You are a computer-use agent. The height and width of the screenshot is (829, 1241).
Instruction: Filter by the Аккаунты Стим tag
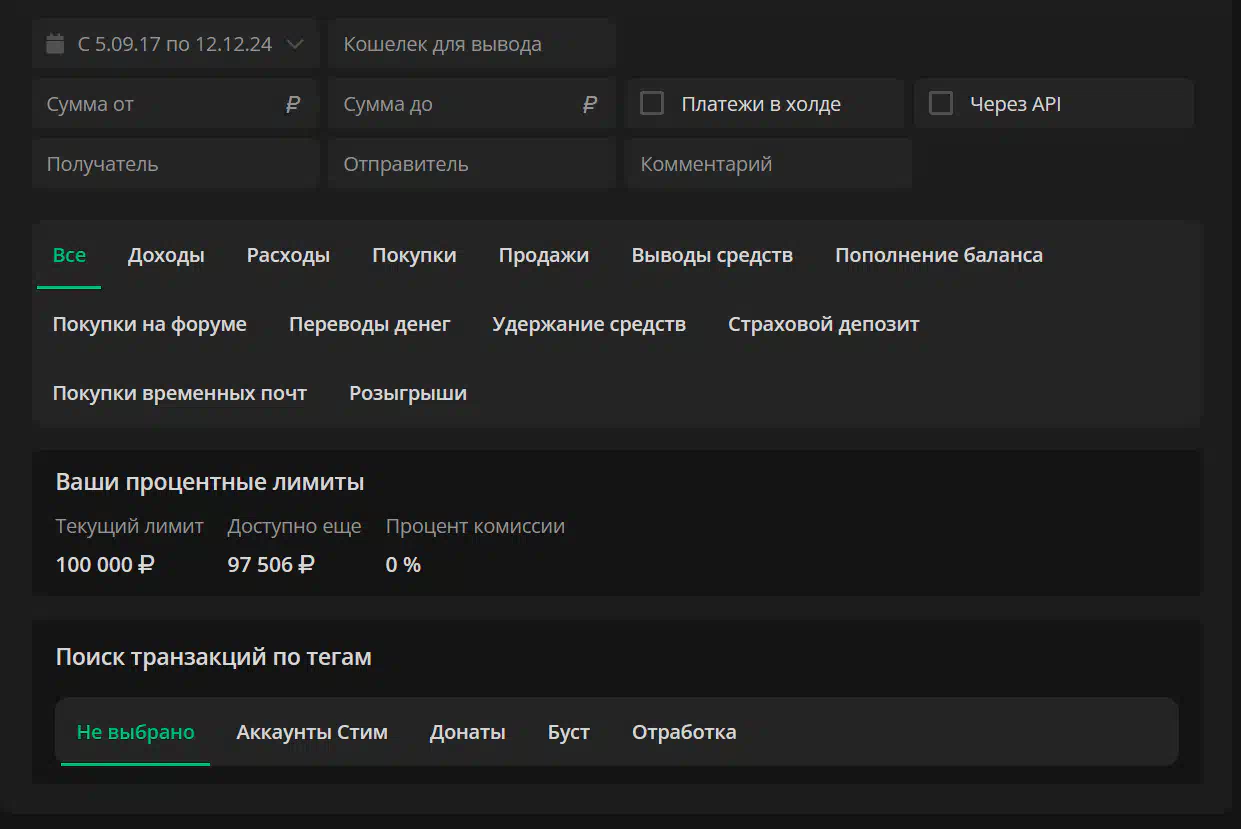point(312,732)
